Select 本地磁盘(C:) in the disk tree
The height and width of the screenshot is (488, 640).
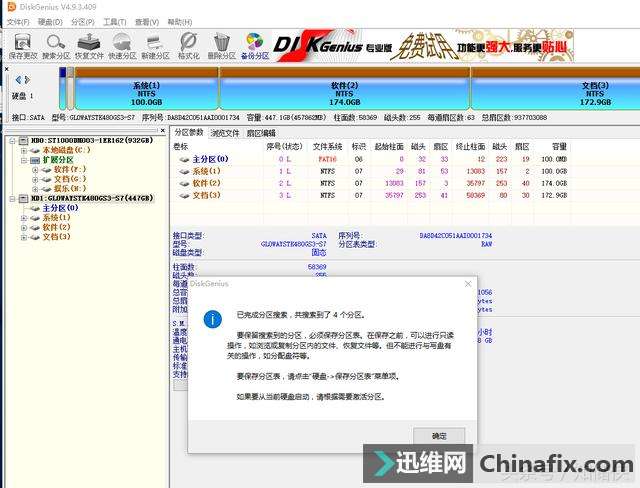coord(67,150)
